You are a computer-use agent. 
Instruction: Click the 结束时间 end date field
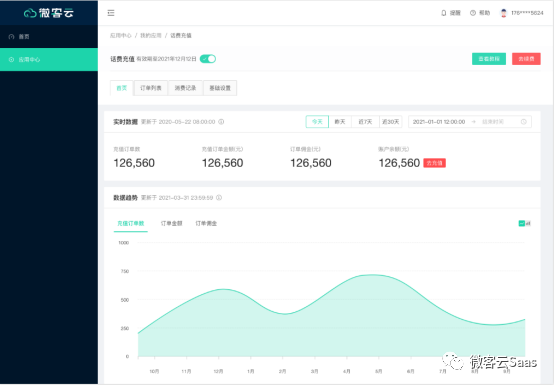493,122
